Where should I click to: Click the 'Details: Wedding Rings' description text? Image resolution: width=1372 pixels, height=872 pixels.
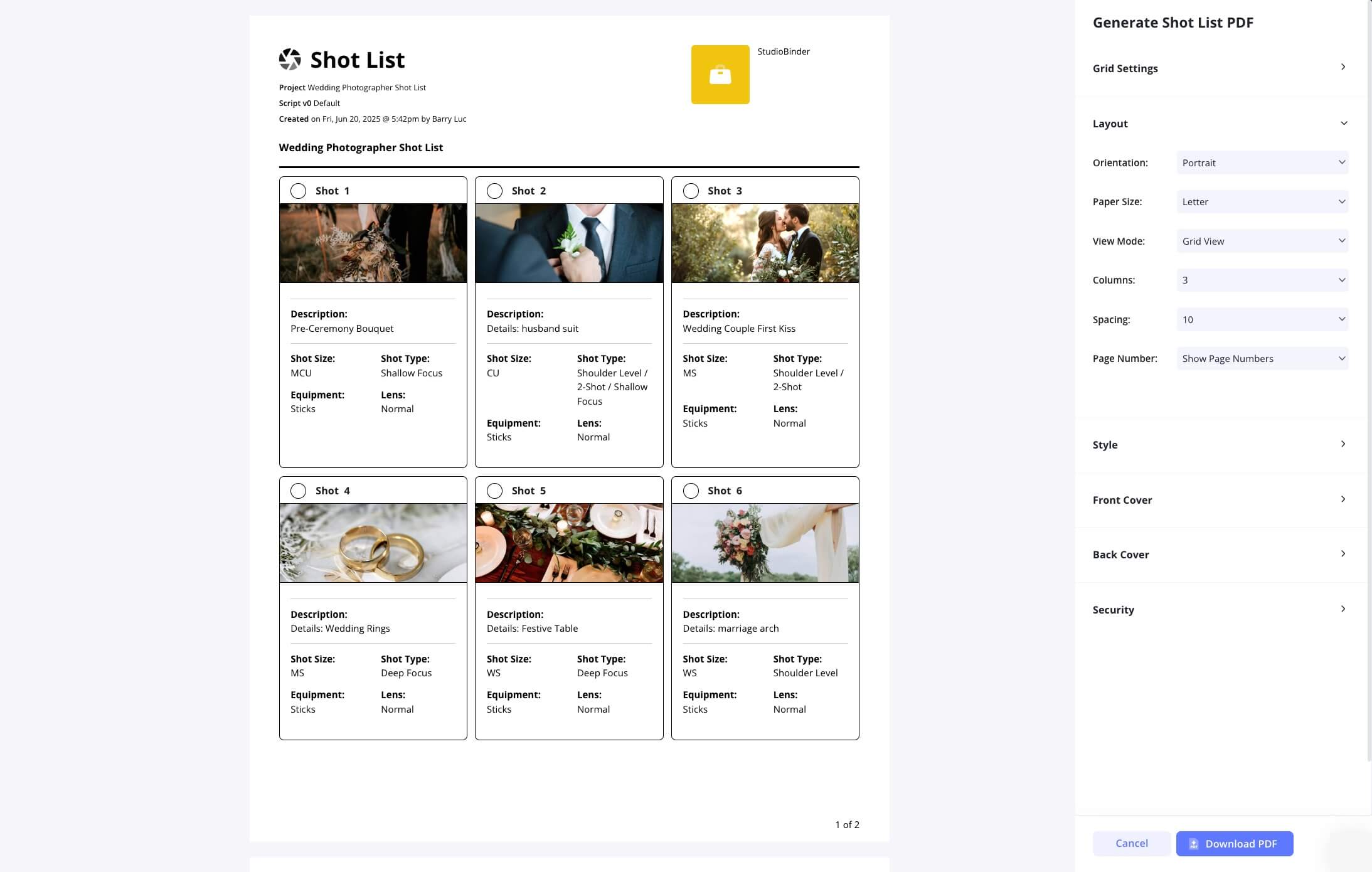[340, 628]
